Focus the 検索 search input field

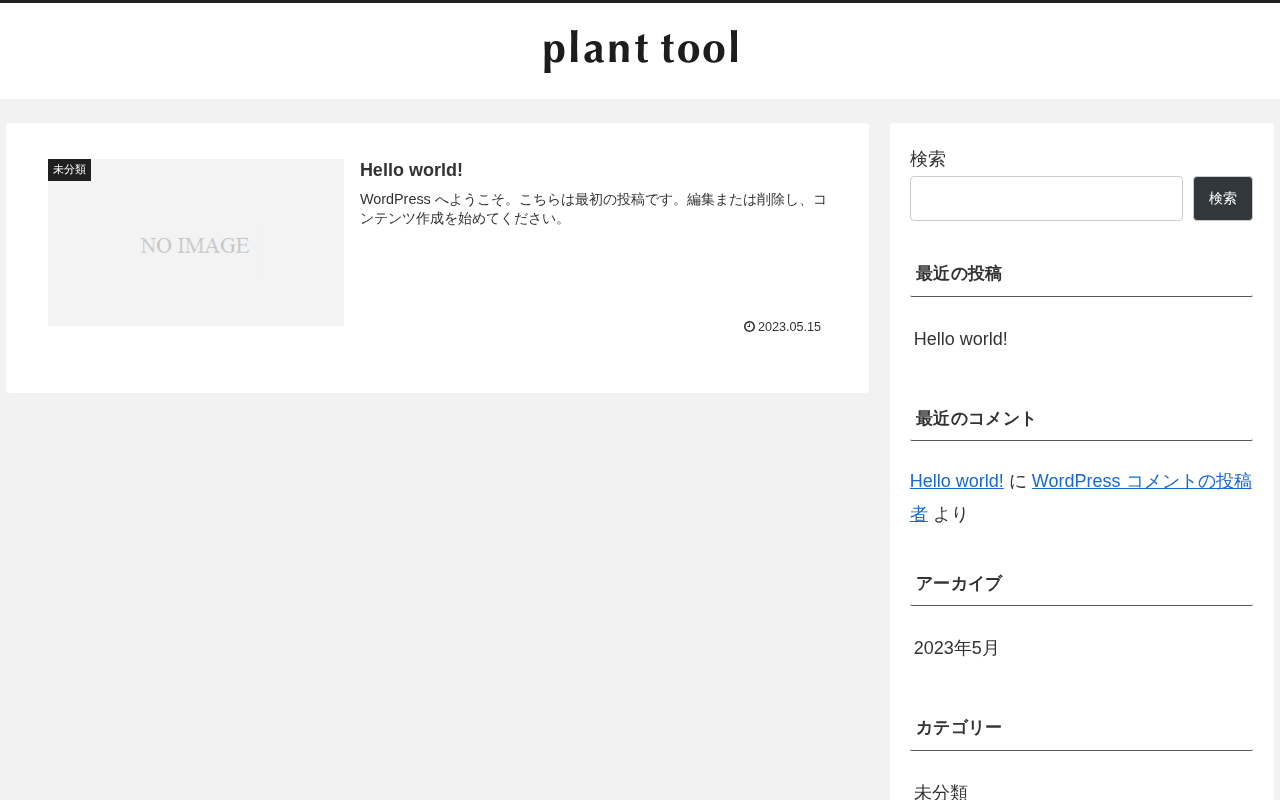[x=1046, y=199]
